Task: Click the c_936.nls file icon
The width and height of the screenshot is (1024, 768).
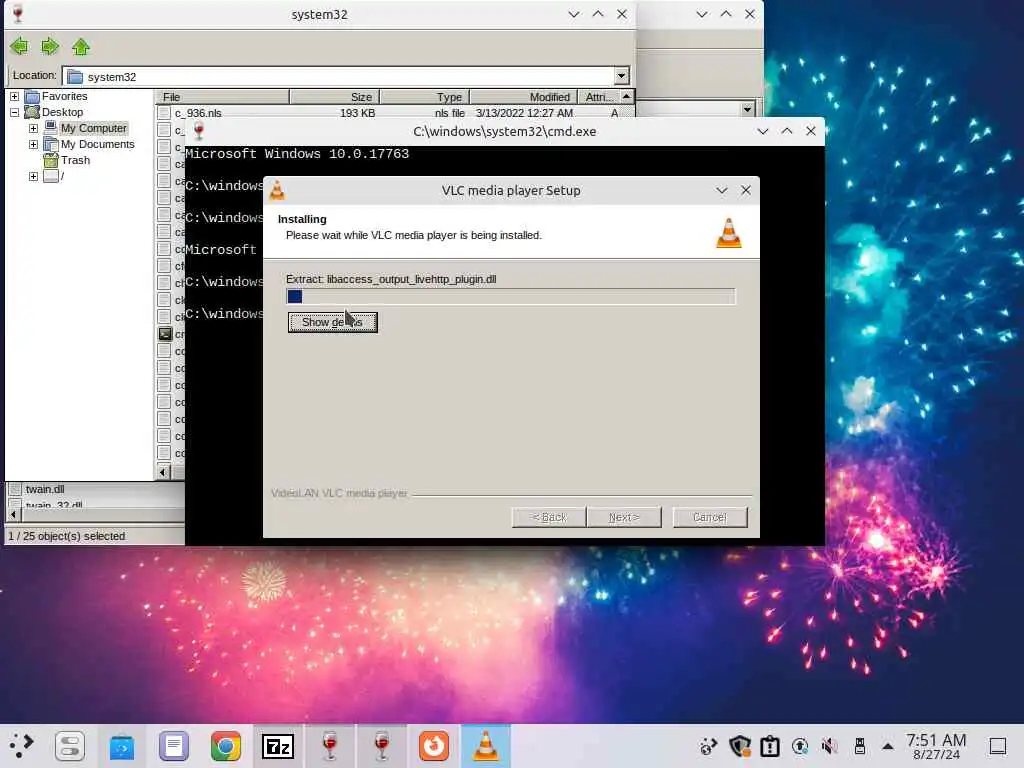Action: click(x=165, y=113)
